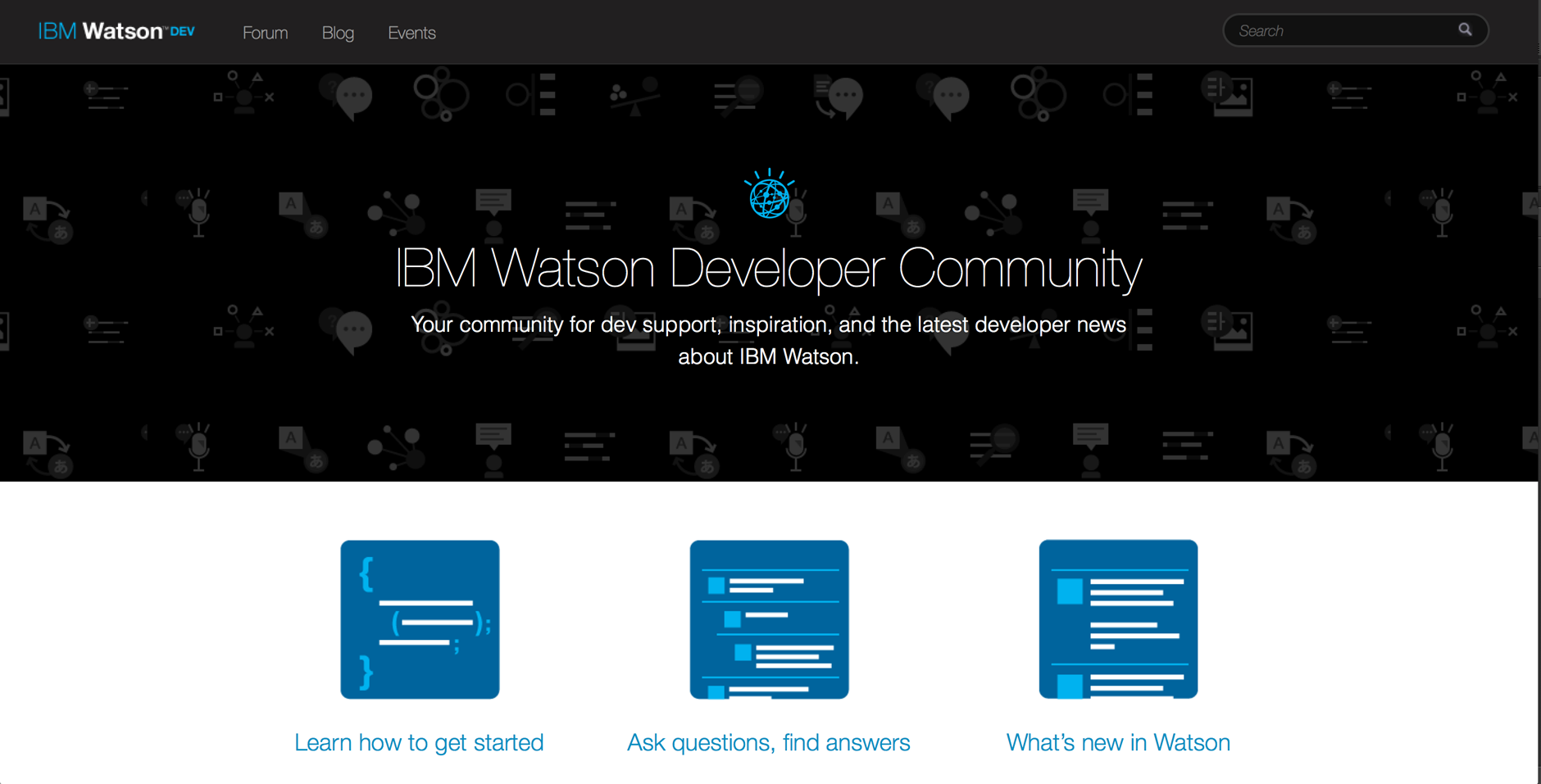The width and height of the screenshot is (1541, 784).
Task: Open the Blog menu item
Action: click(338, 33)
